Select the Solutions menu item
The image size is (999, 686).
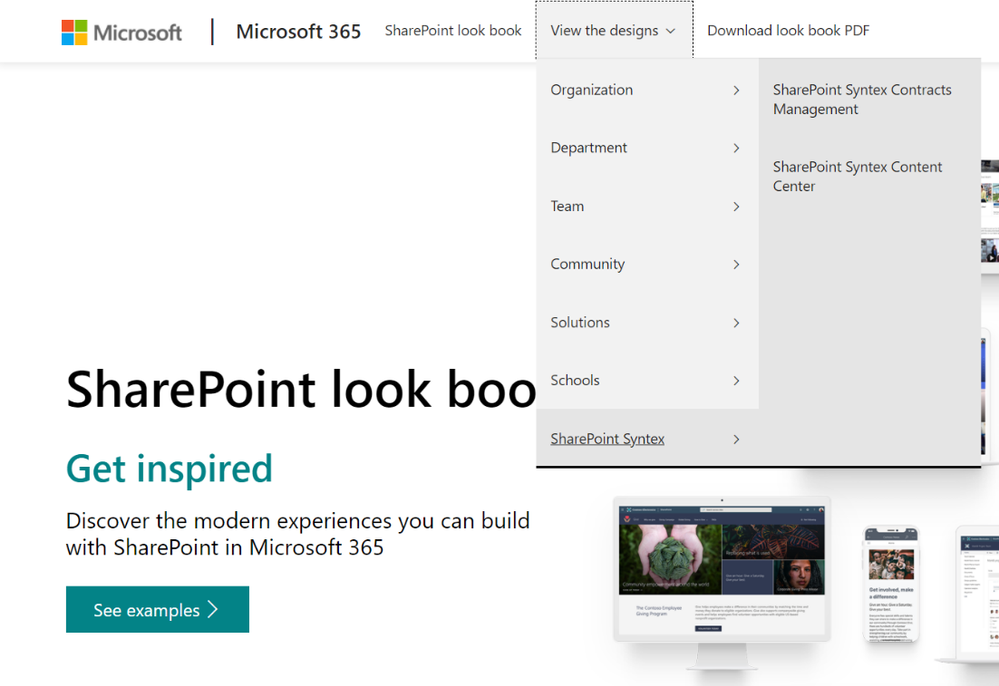pos(647,322)
